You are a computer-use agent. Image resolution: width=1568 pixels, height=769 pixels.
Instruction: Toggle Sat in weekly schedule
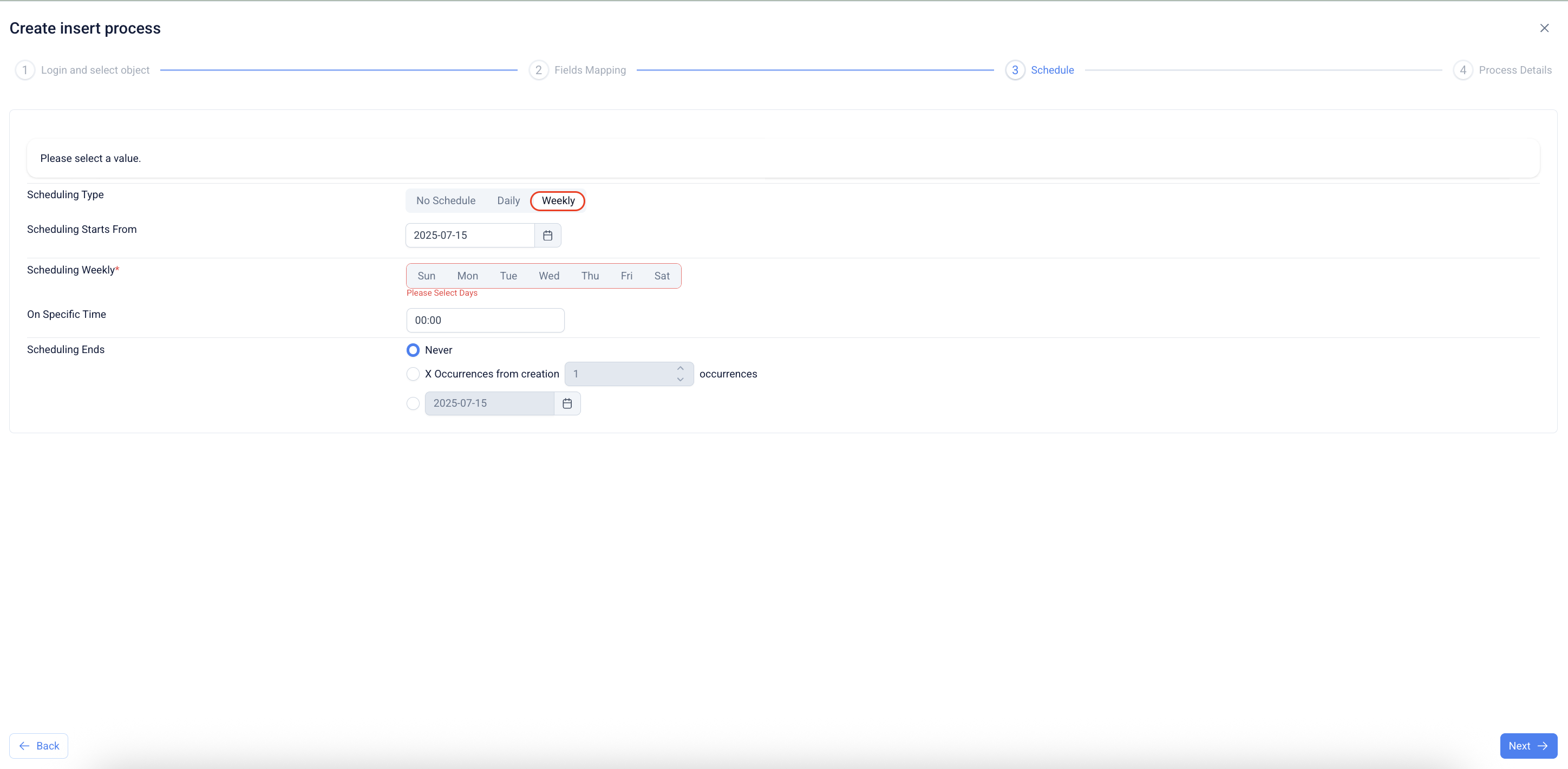point(662,276)
